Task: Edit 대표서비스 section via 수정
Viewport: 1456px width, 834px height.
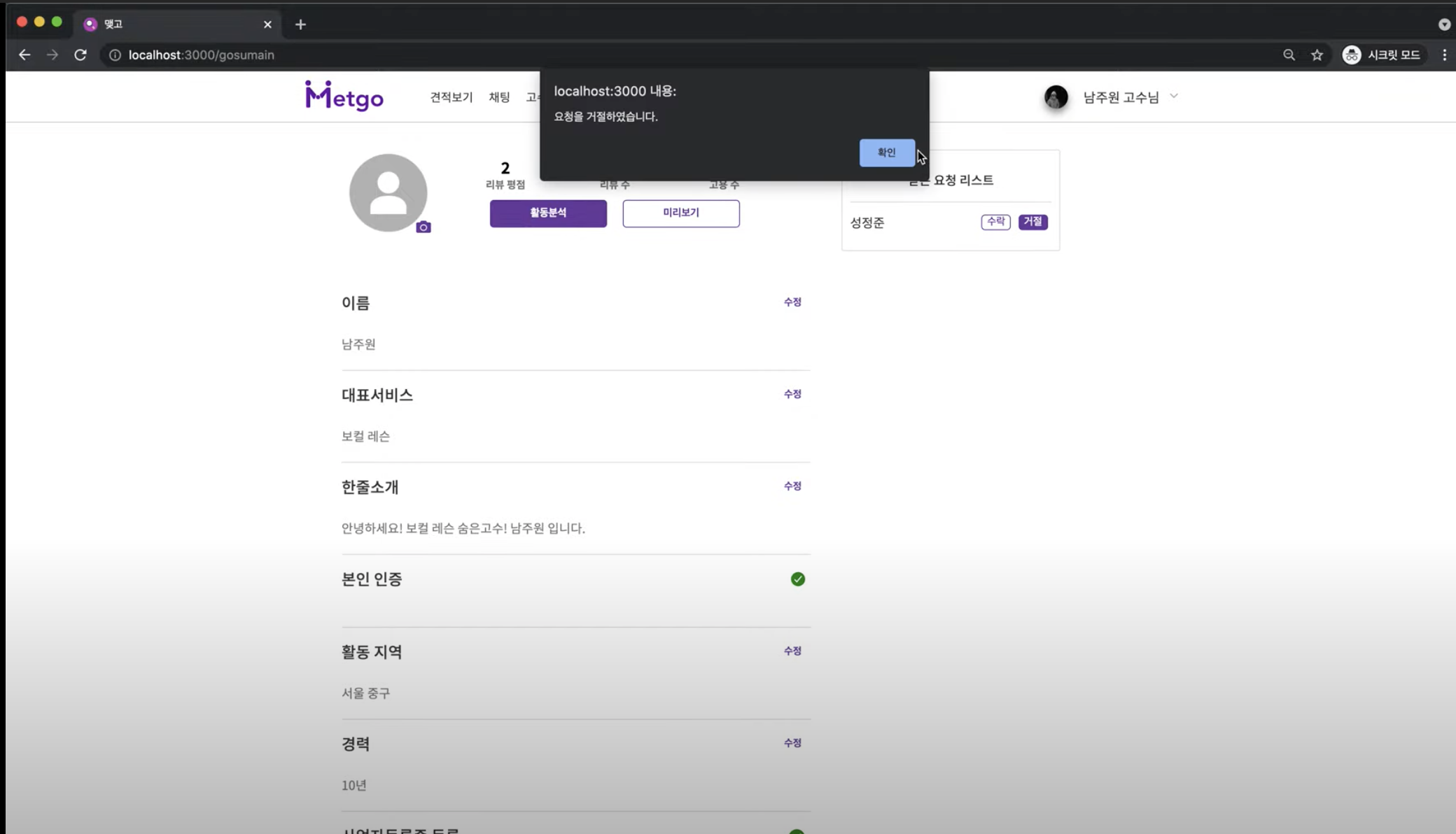Action: point(792,395)
